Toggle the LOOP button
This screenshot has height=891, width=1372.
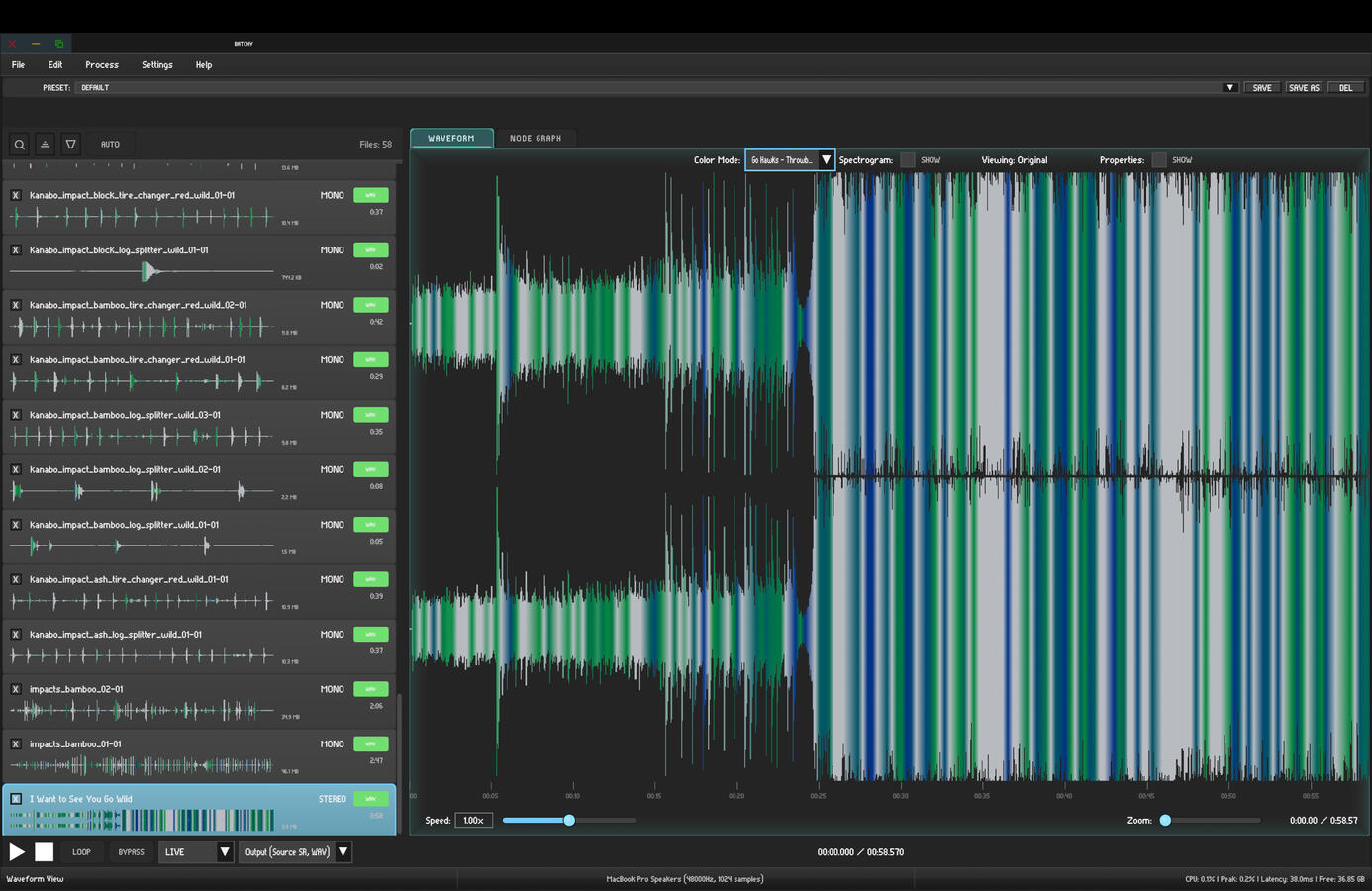pyautogui.click(x=81, y=852)
